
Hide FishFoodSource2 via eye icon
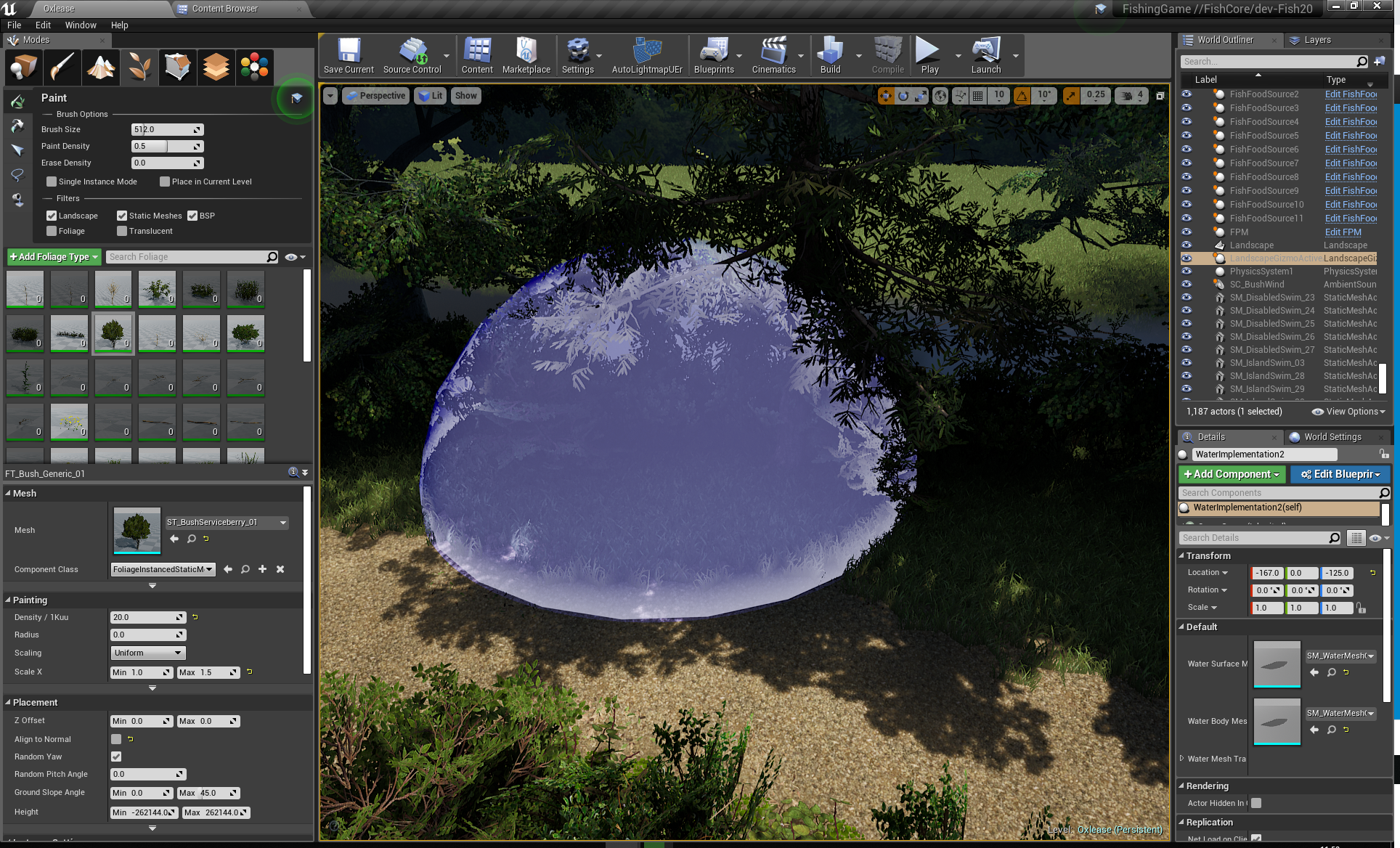1187,94
